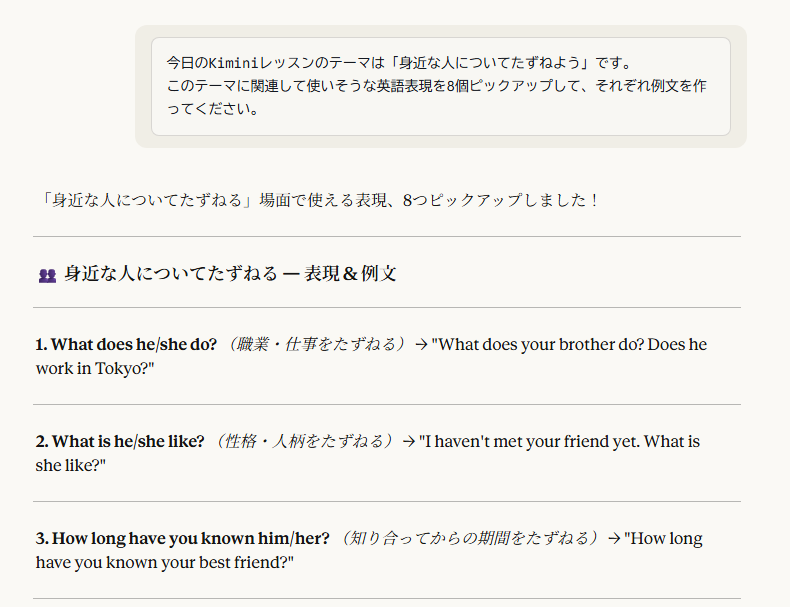Click the arrow after 知り合ってからの期間をたずねる
Screen dimensions: 790x607
[613, 538]
